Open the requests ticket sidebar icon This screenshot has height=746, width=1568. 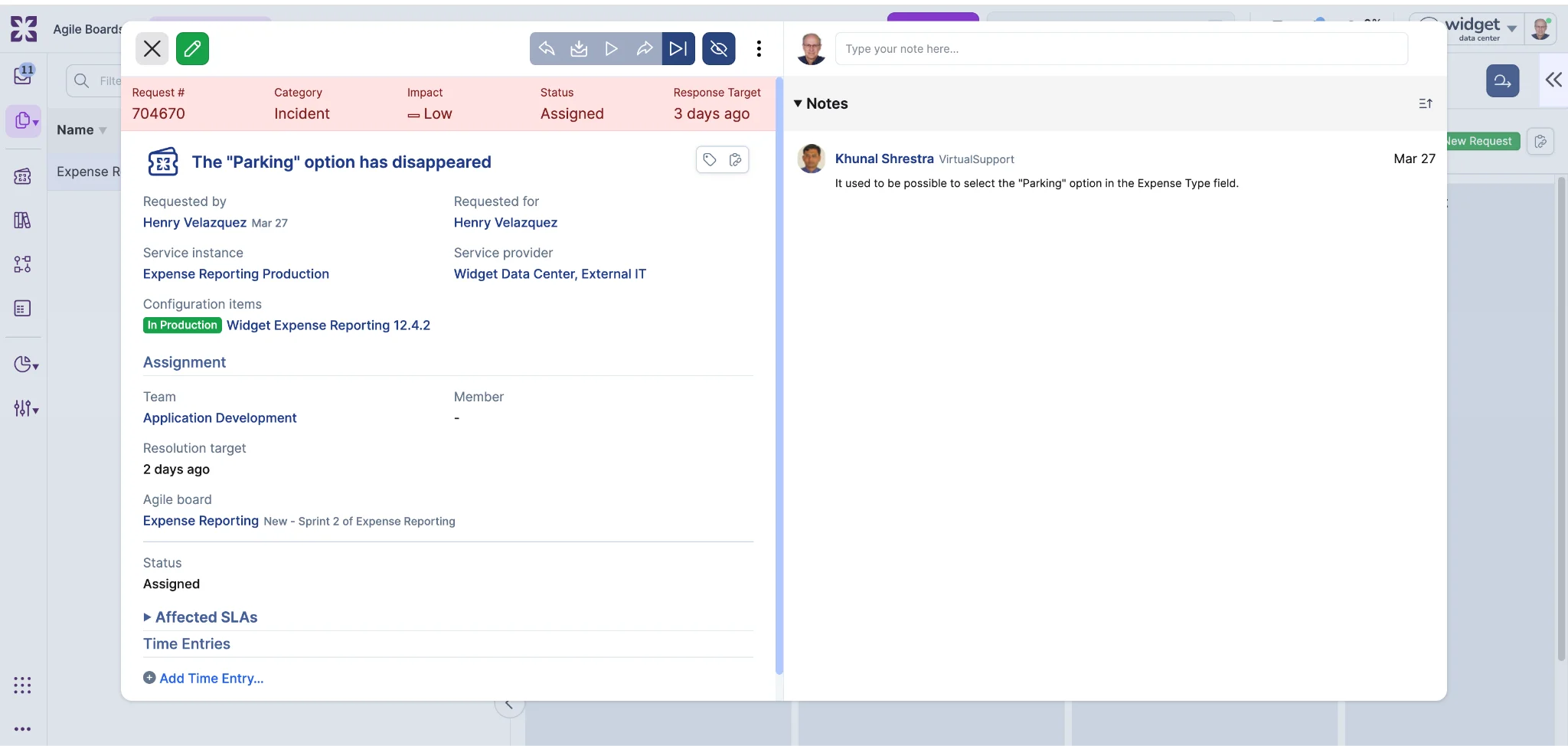pyautogui.click(x=22, y=176)
